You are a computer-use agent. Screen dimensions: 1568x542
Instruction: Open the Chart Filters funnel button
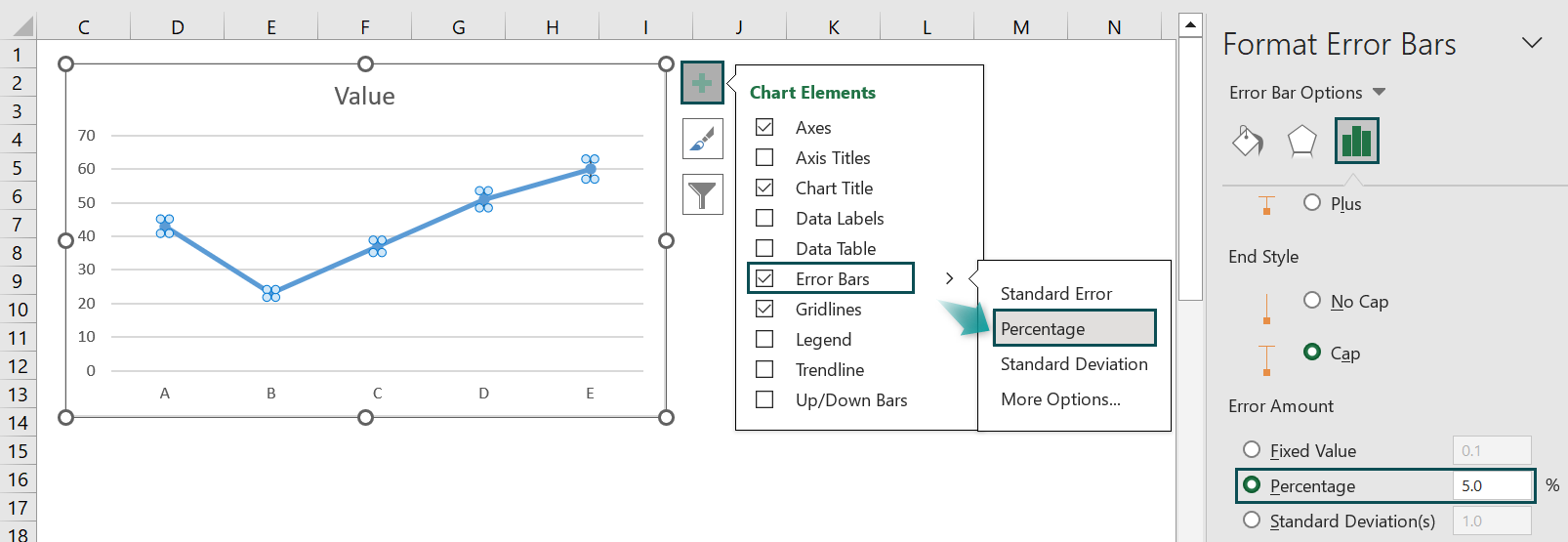[x=702, y=195]
